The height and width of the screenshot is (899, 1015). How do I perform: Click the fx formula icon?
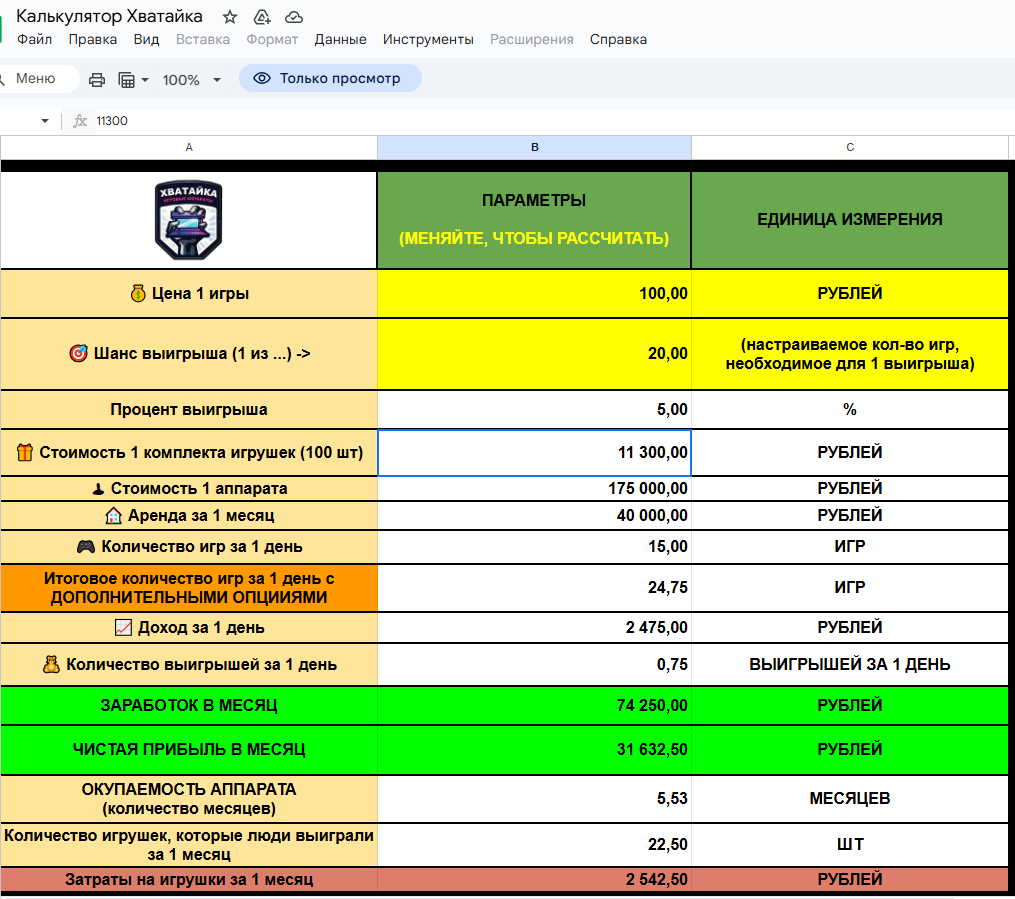pyautogui.click(x=81, y=121)
